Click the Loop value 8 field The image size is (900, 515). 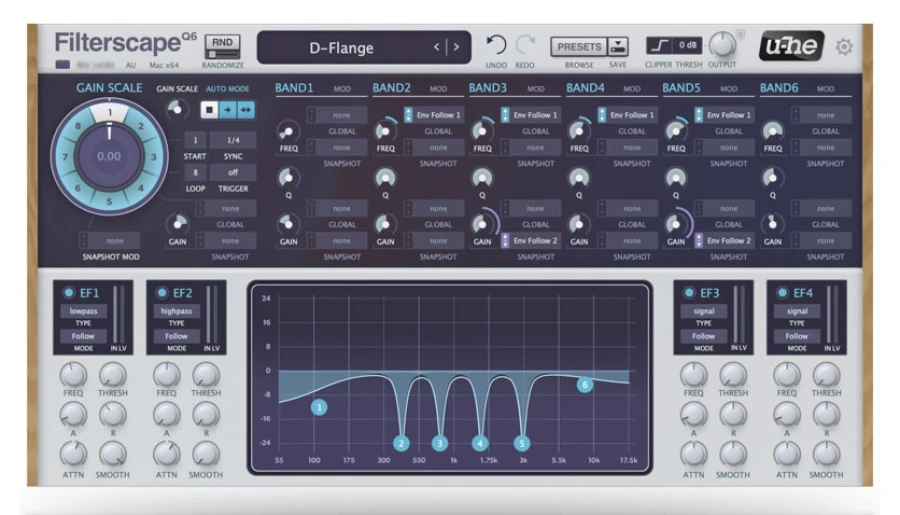(195, 172)
